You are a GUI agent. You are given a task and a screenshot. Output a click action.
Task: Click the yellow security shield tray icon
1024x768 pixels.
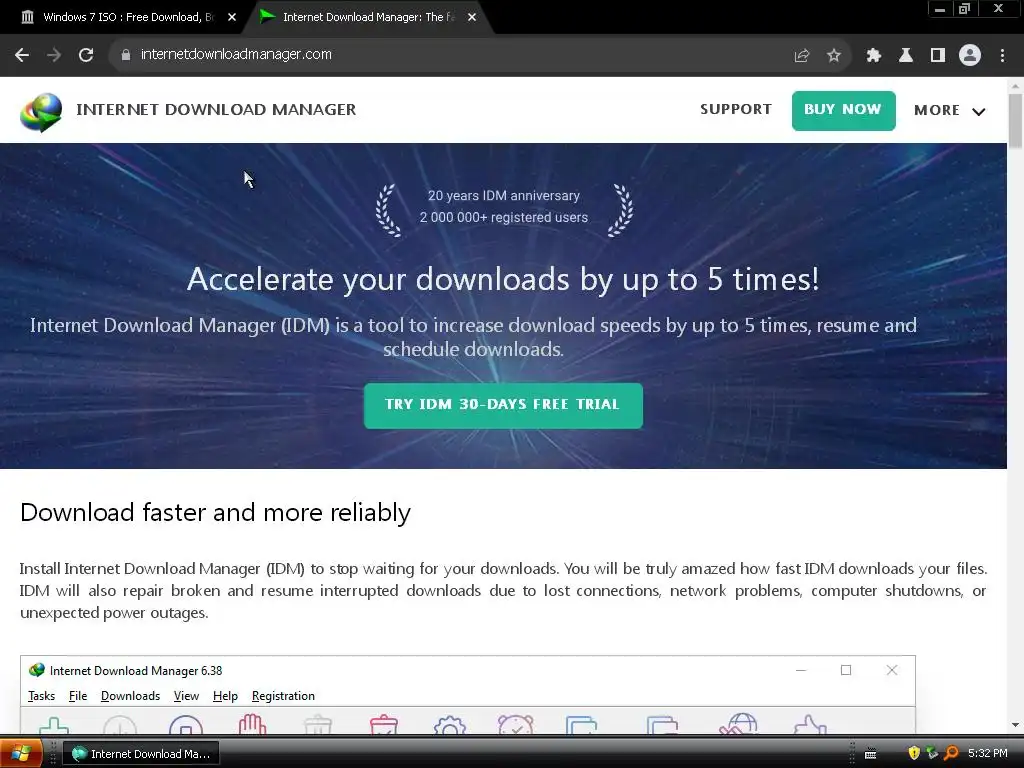914,754
